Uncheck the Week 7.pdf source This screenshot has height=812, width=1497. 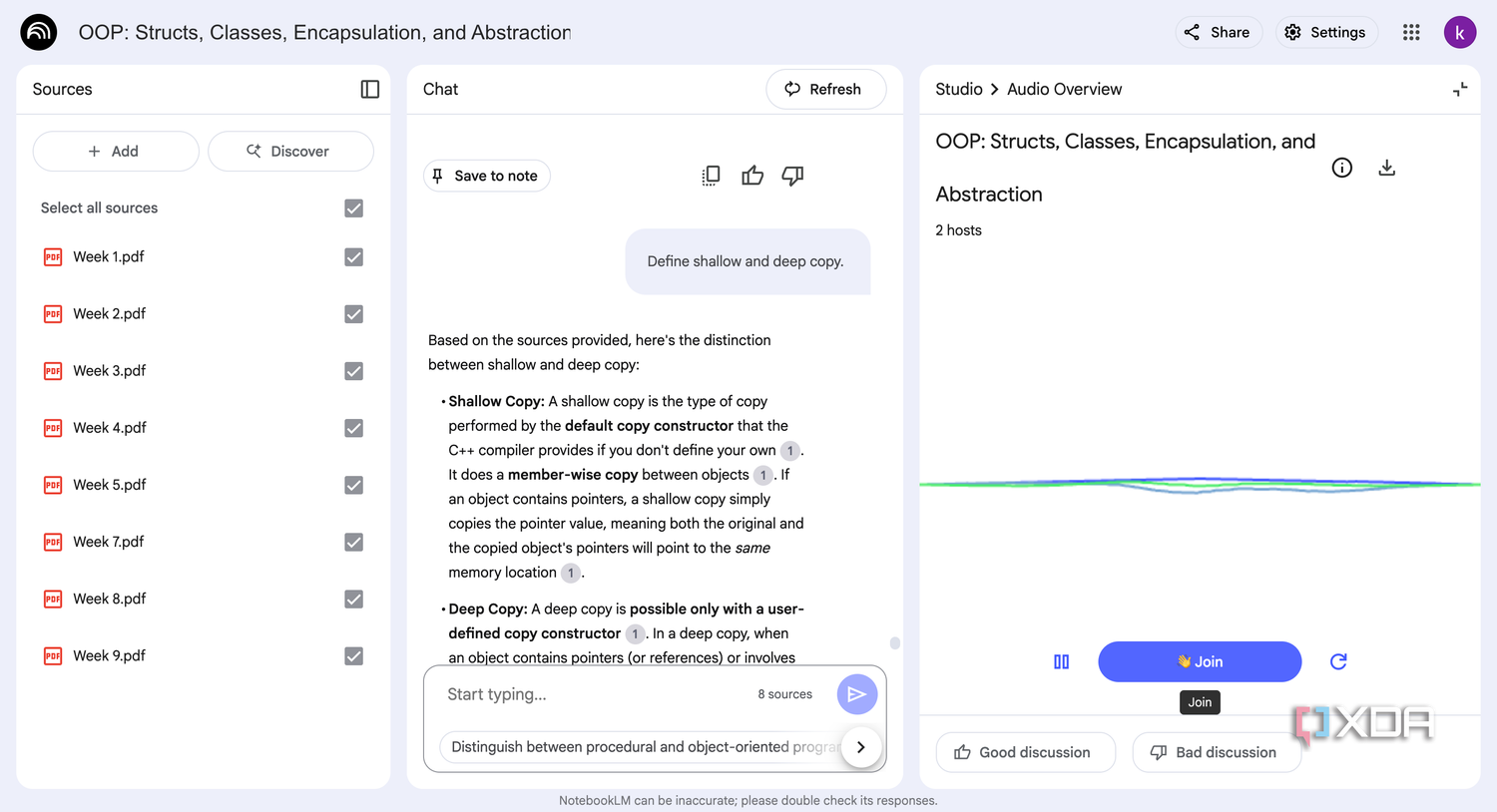353,542
